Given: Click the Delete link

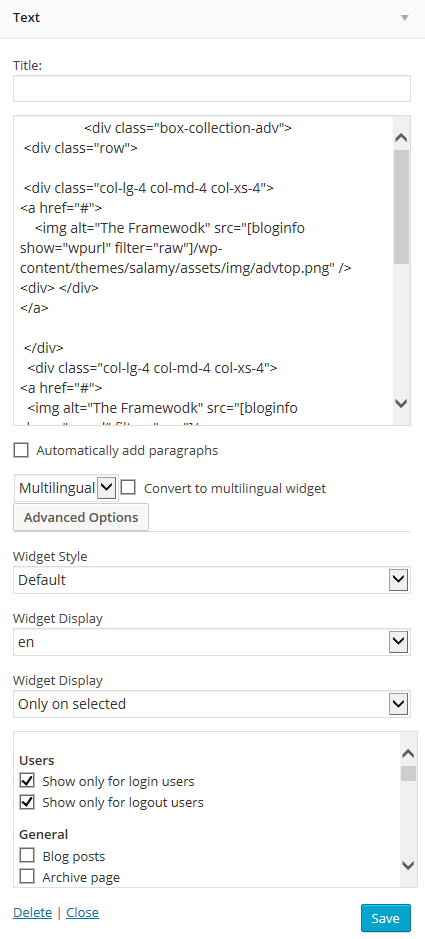Looking at the screenshot, I should [x=32, y=912].
